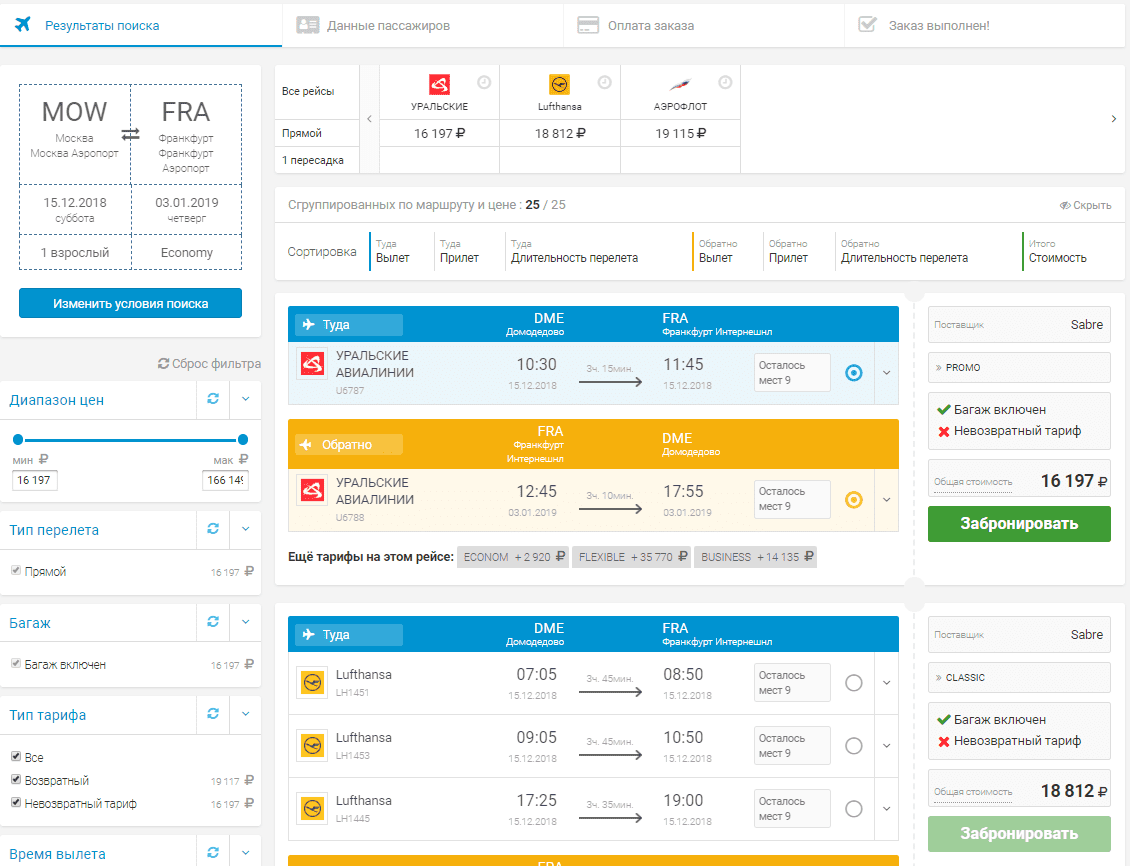The image size is (1130, 866).
Task: Select Lufthansa LH1453 09:05 flight radio button
Action: coord(853,746)
